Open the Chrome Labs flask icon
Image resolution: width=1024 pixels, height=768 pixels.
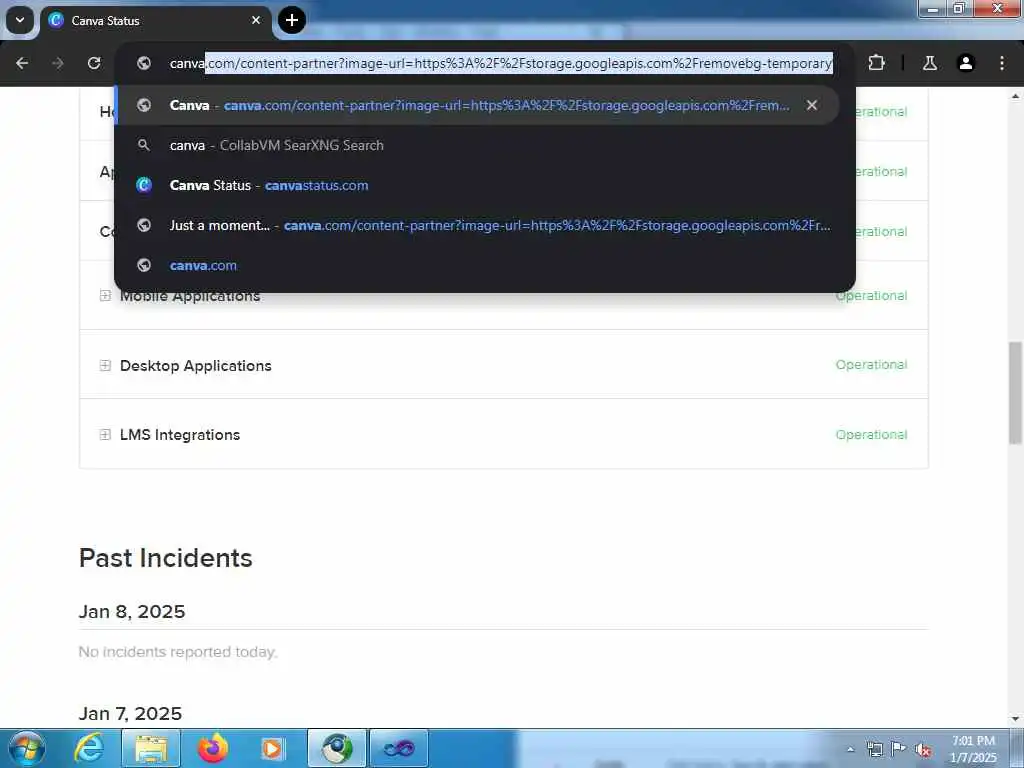[x=930, y=63]
